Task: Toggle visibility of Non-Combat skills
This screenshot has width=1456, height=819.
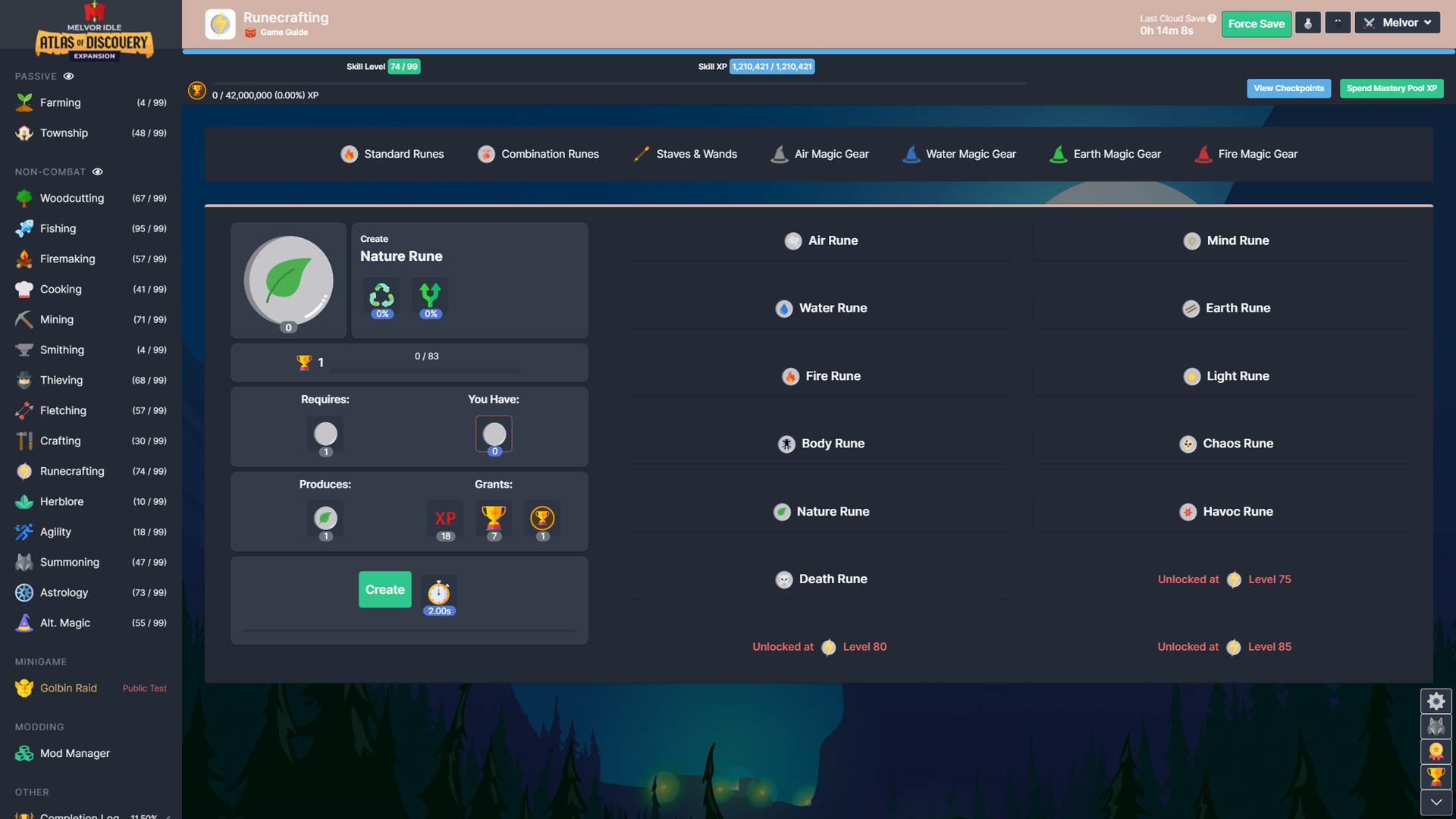Action: point(98,172)
